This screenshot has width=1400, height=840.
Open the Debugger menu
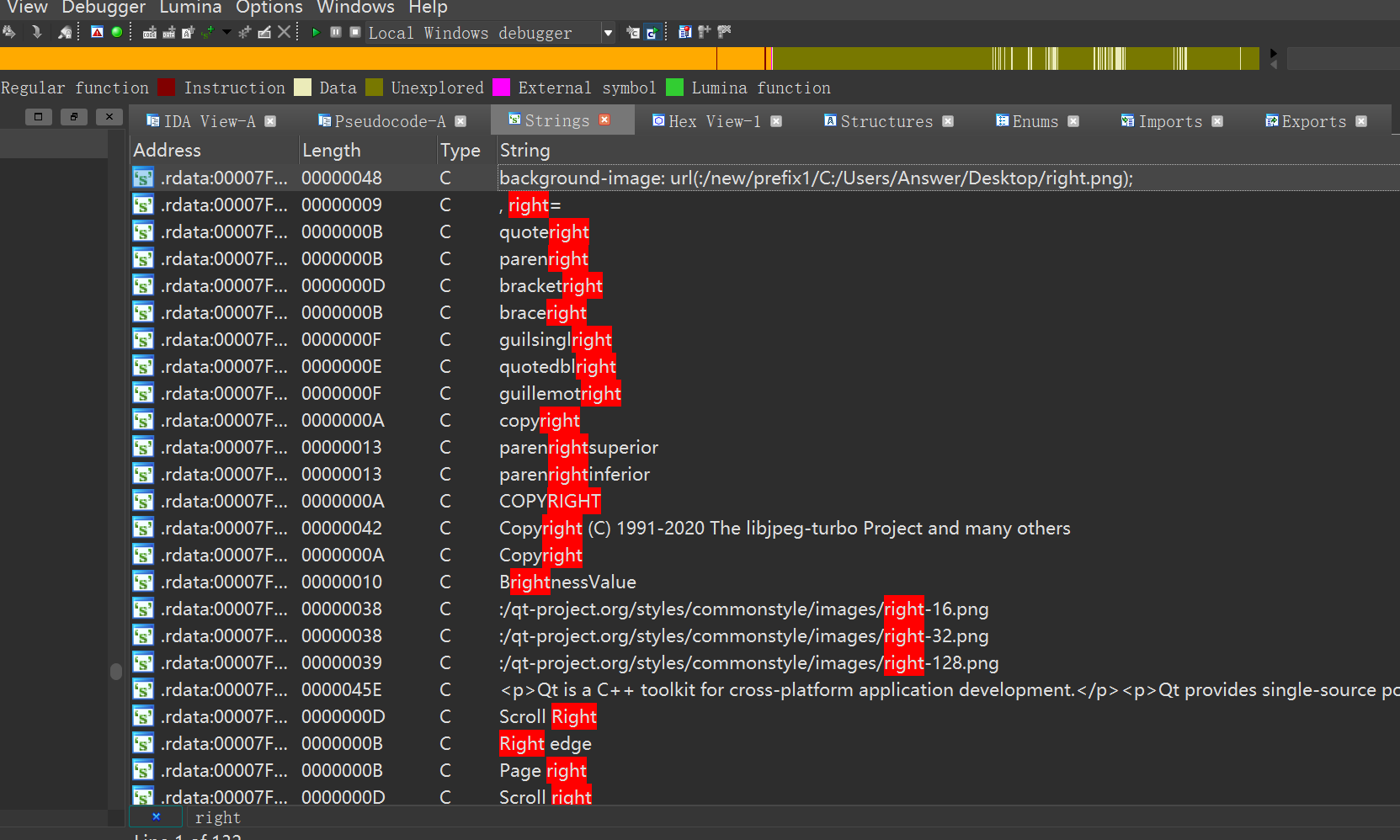pyautogui.click(x=104, y=8)
